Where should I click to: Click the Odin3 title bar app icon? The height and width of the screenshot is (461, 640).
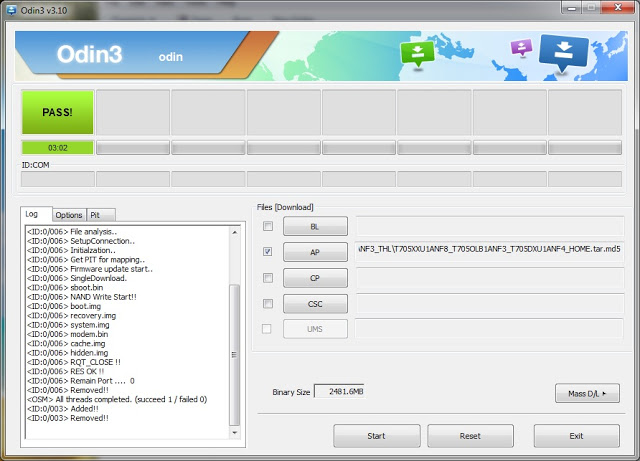pyautogui.click(x=12, y=10)
